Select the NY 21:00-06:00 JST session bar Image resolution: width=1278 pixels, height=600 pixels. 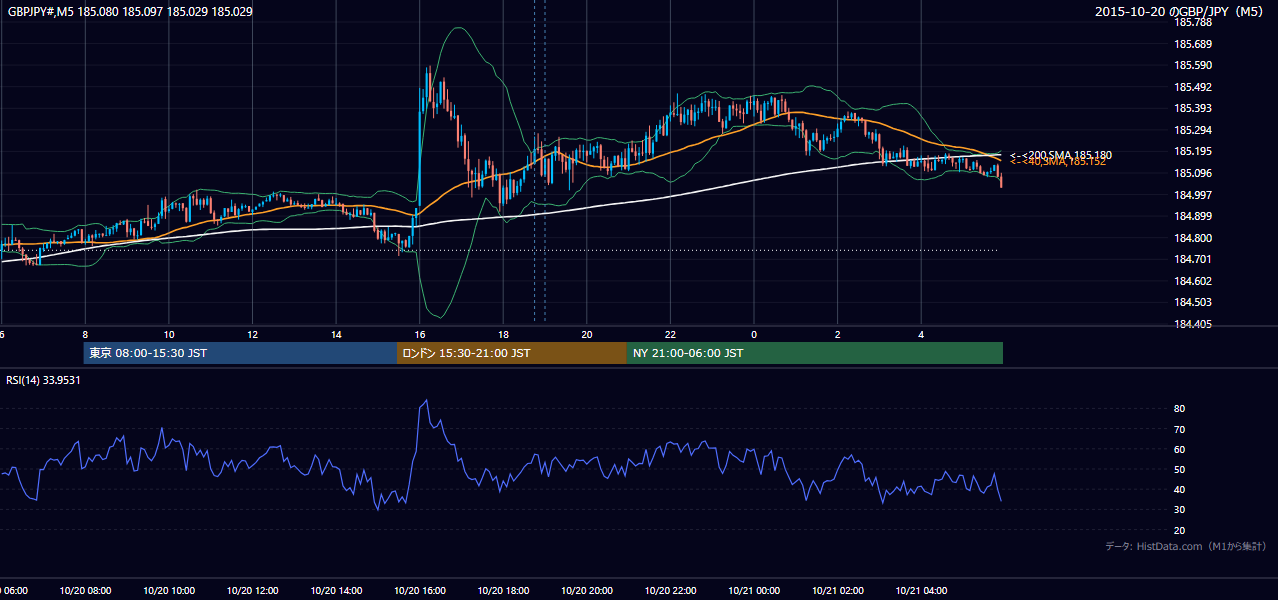click(x=815, y=353)
